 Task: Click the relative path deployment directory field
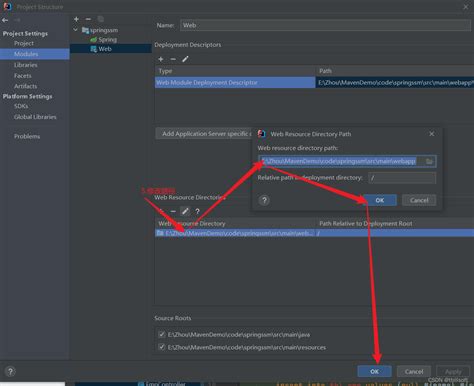[402, 178]
